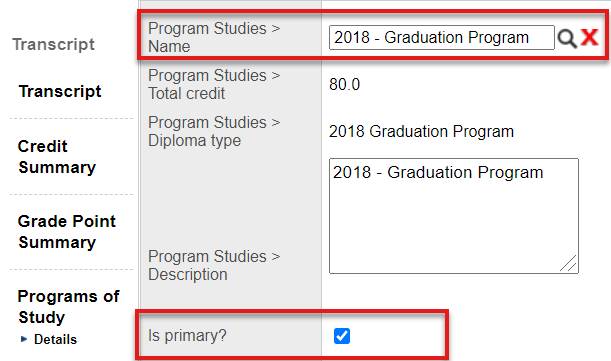Screen dimensions: 611x361
Task: Click the Details sub-item link
Action: point(55,339)
